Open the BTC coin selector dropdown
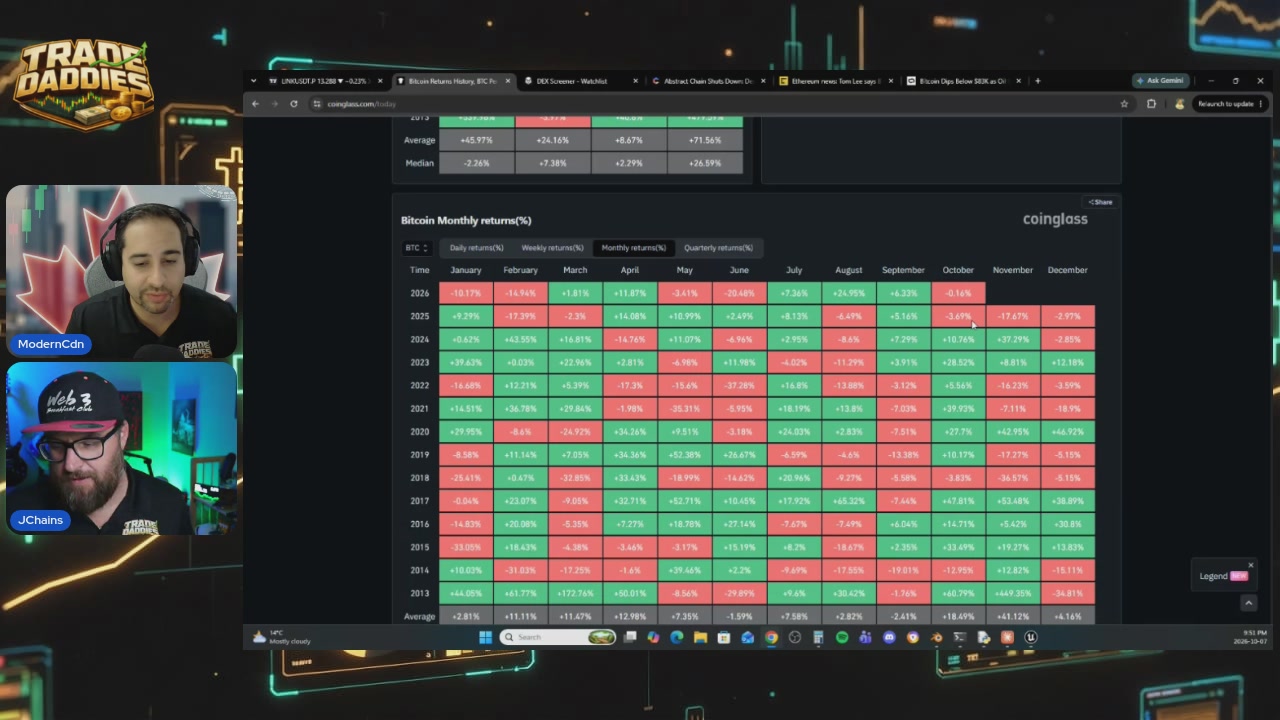Screen dimensions: 1280x720 tap(417, 248)
